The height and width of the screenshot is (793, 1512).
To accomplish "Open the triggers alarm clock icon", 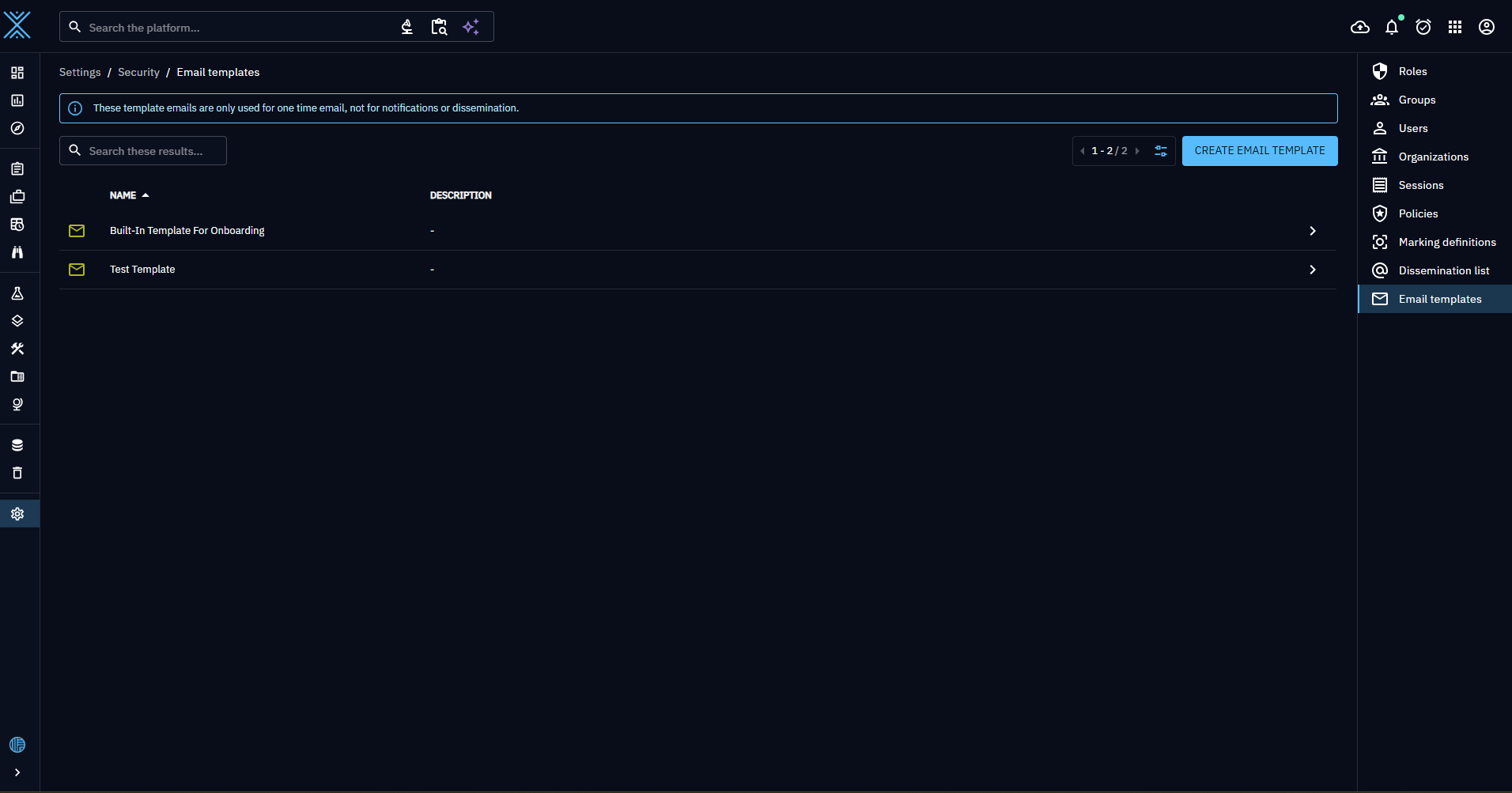I will click(x=1423, y=28).
